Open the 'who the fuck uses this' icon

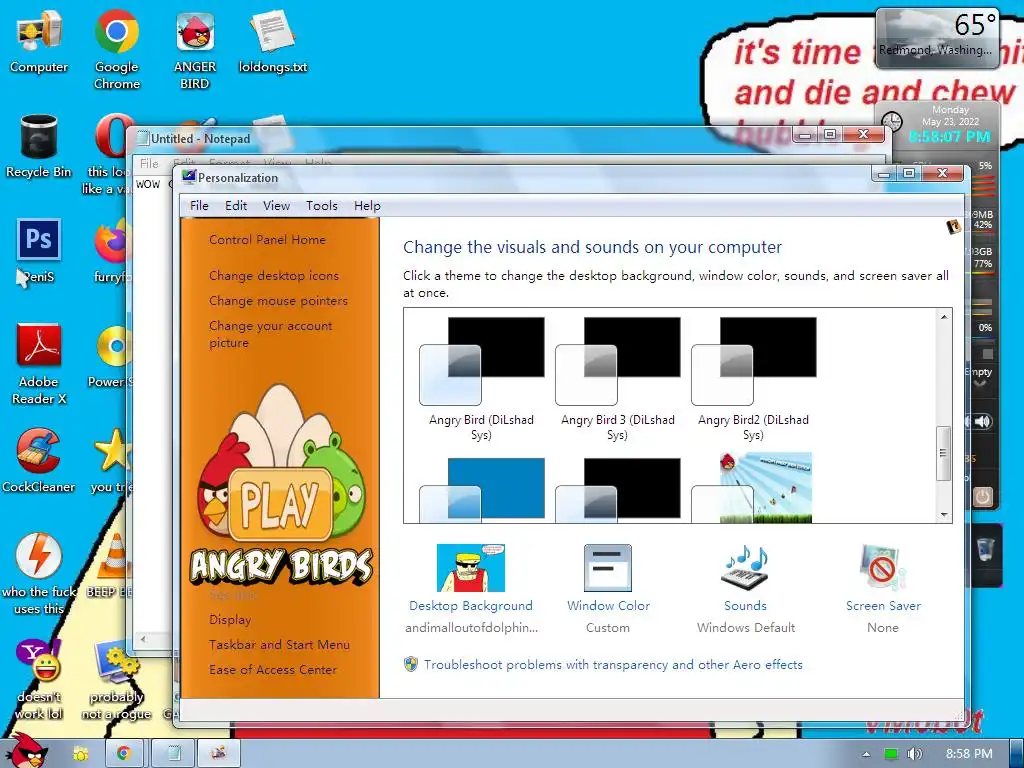(x=39, y=575)
